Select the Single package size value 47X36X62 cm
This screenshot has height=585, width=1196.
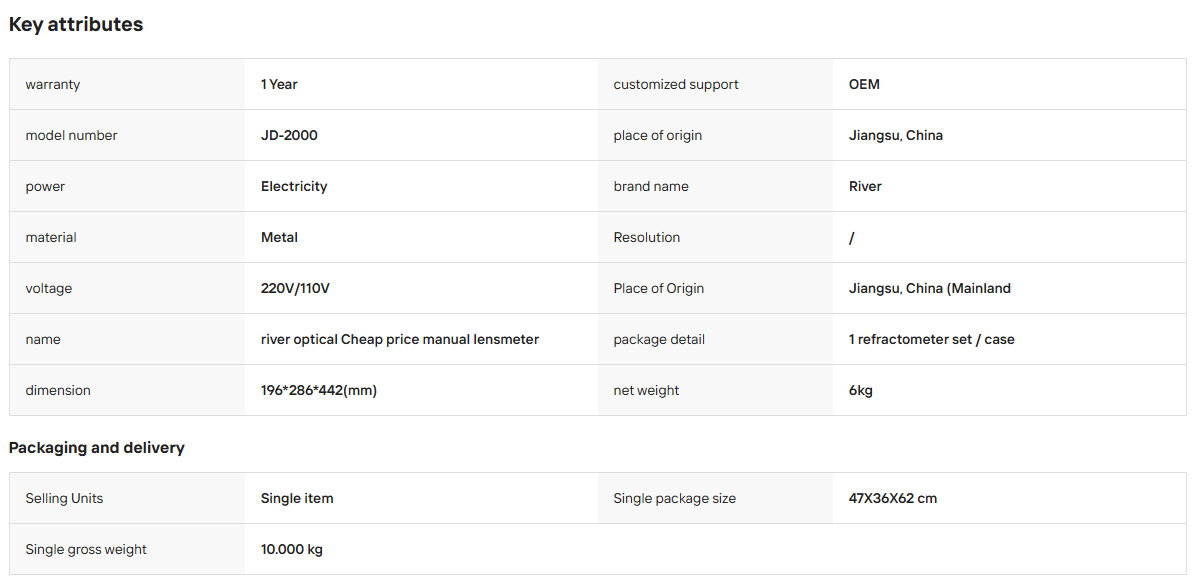tap(892, 499)
